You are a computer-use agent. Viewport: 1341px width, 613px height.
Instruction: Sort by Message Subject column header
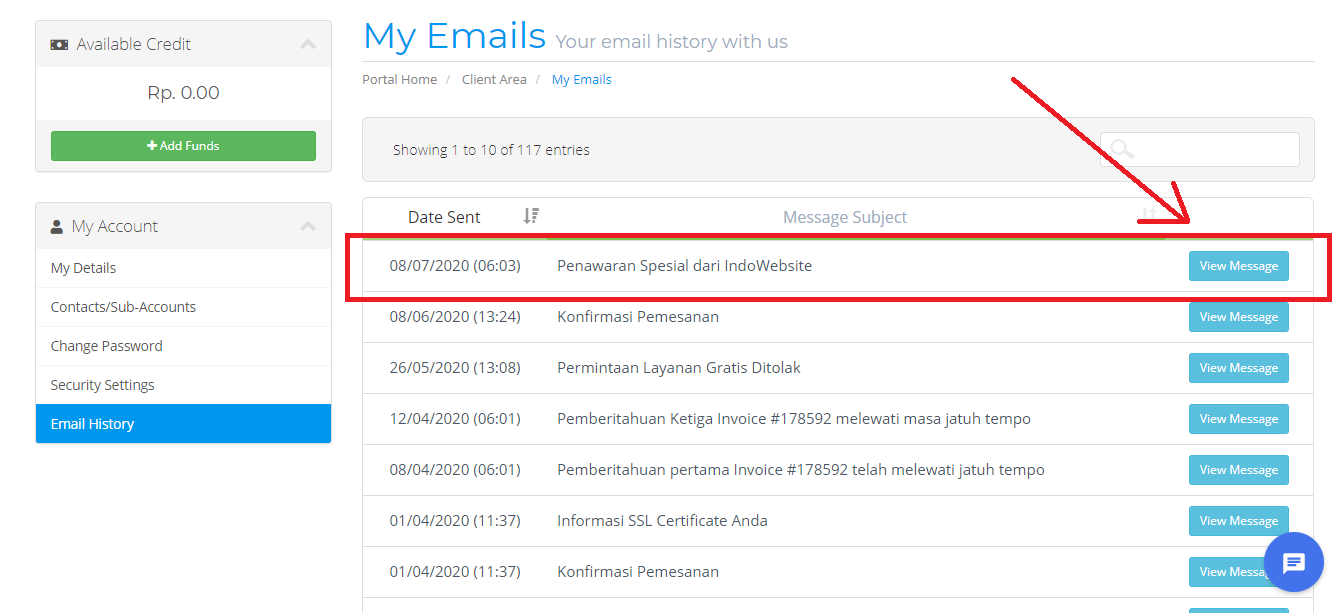pos(845,217)
